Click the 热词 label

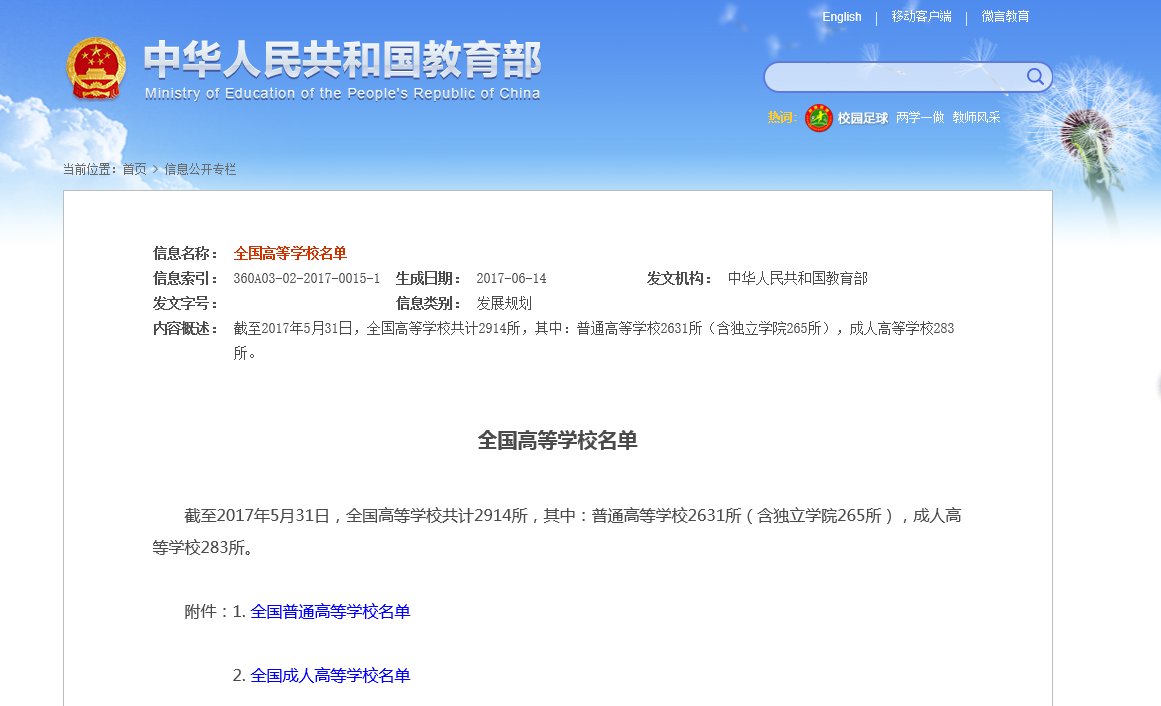[x=780, y=117]
